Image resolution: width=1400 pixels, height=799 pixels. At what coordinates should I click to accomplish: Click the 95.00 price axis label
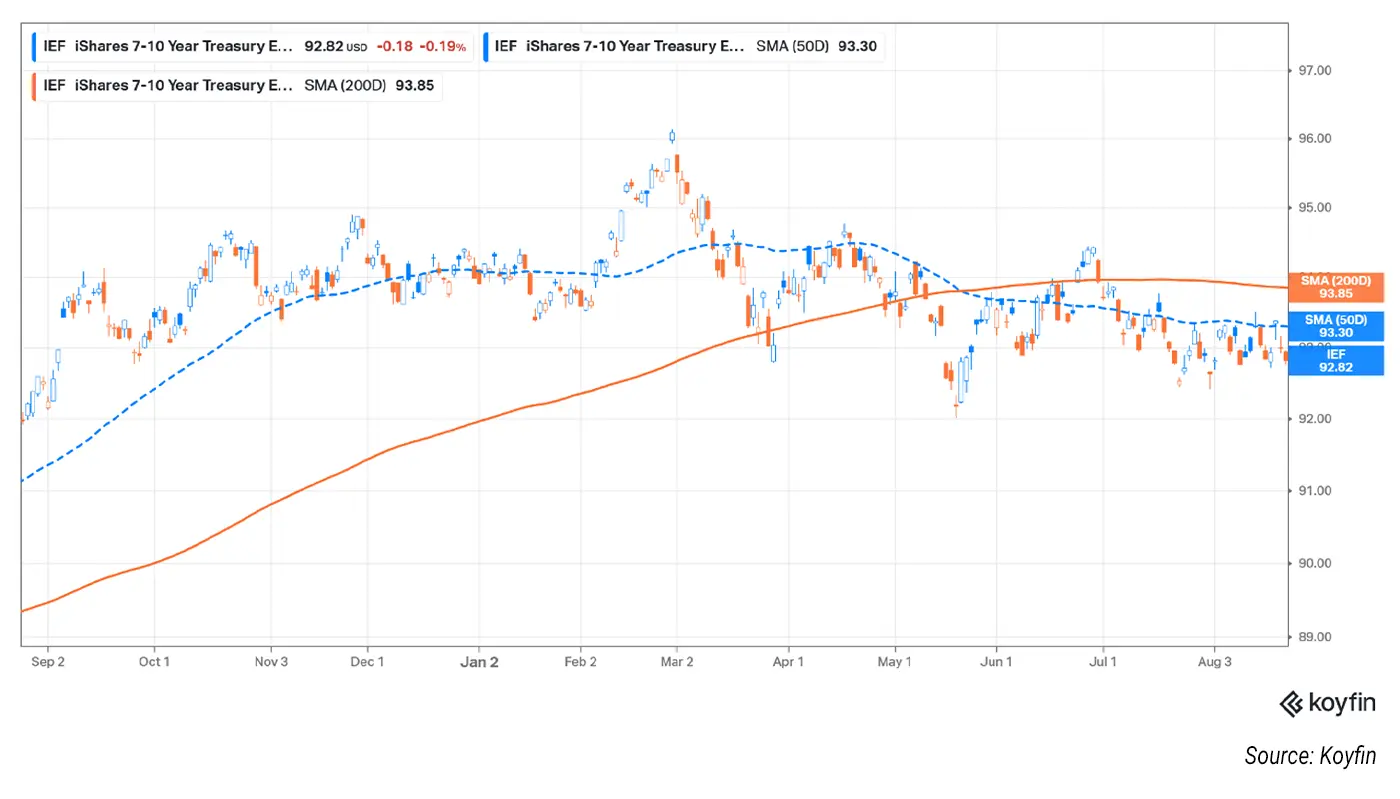click(1315, 208)
